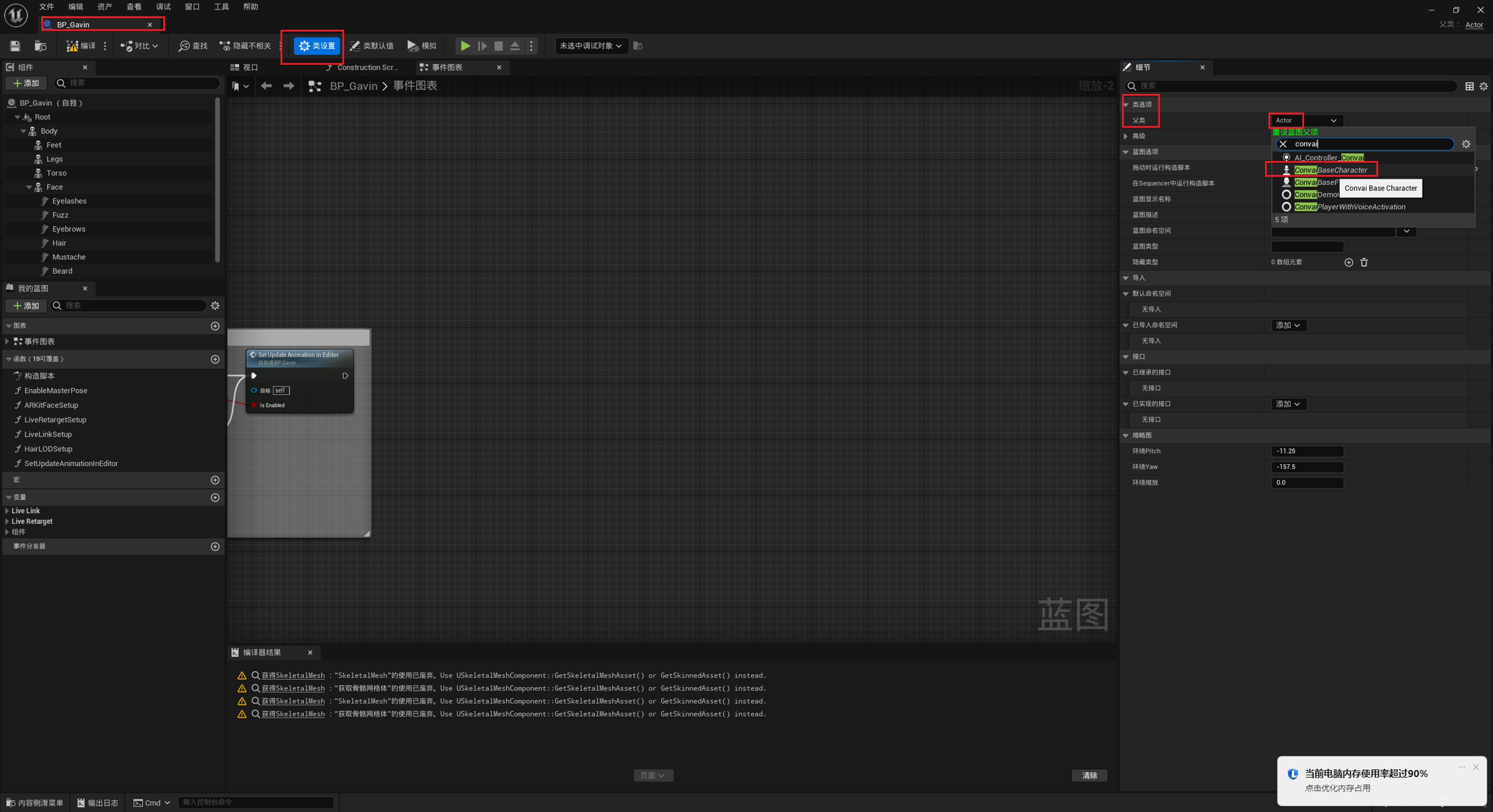Add a new macro with 宏 plus icon
The width and height of the screenshot is (1493, 812).
pos(215,479)
